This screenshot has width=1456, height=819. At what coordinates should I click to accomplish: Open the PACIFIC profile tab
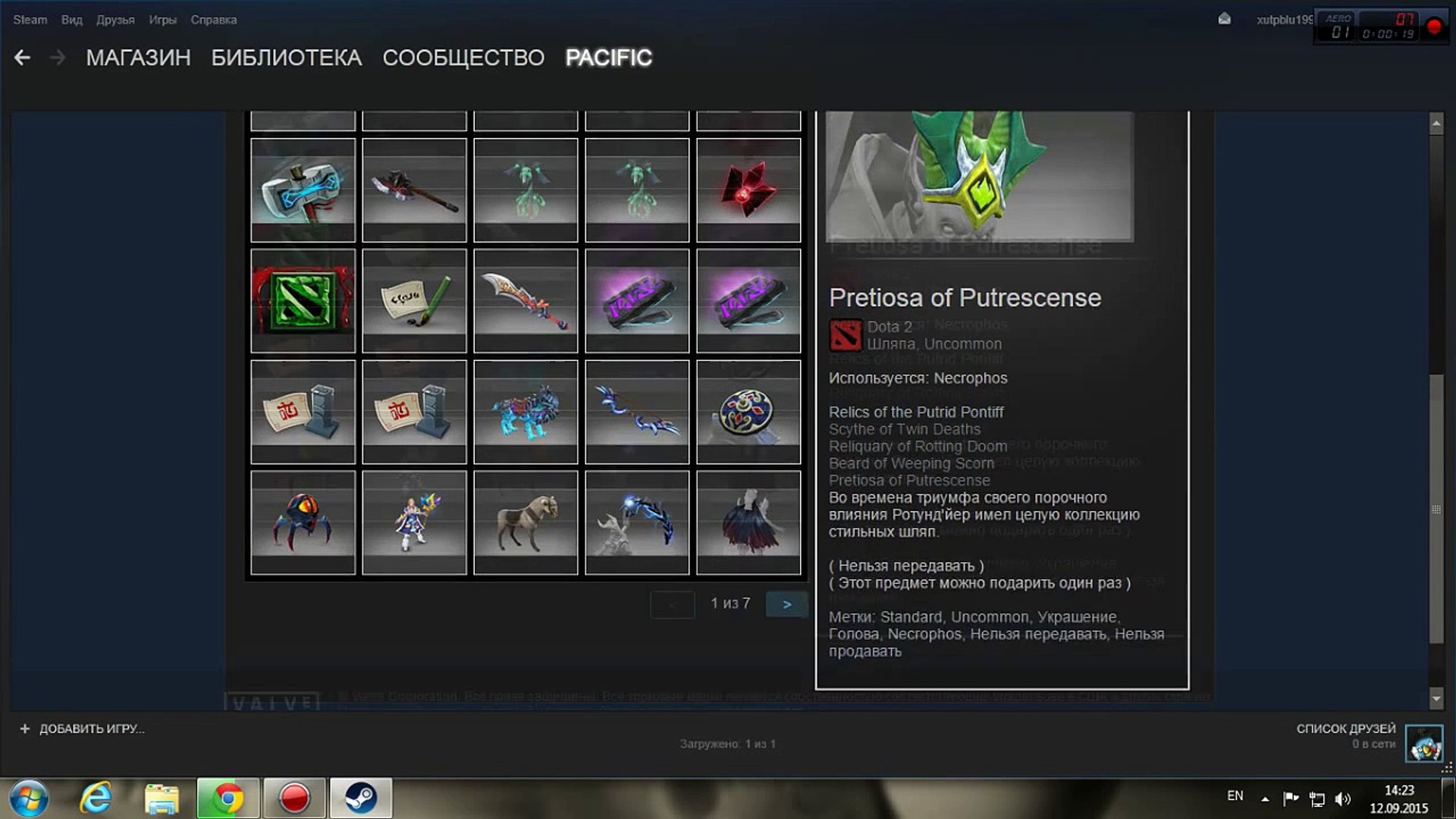(609, 58)
